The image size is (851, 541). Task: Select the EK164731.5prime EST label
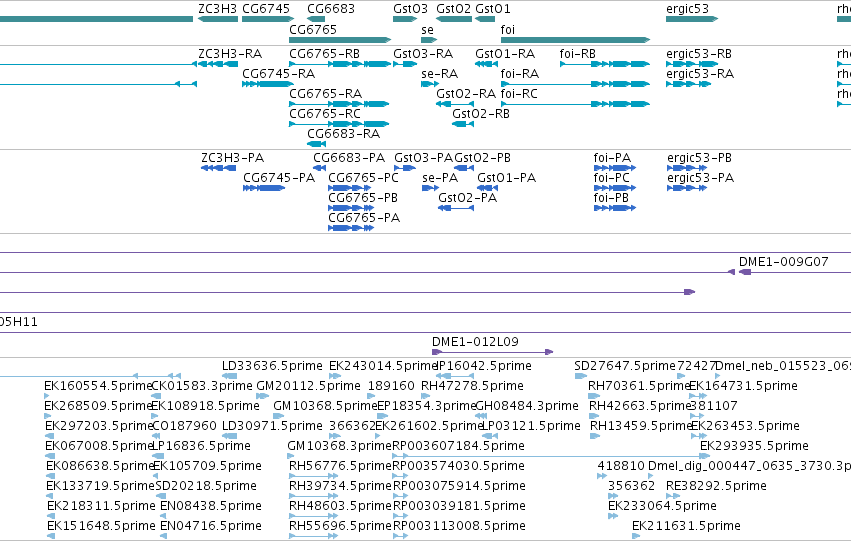click(744, 386)
